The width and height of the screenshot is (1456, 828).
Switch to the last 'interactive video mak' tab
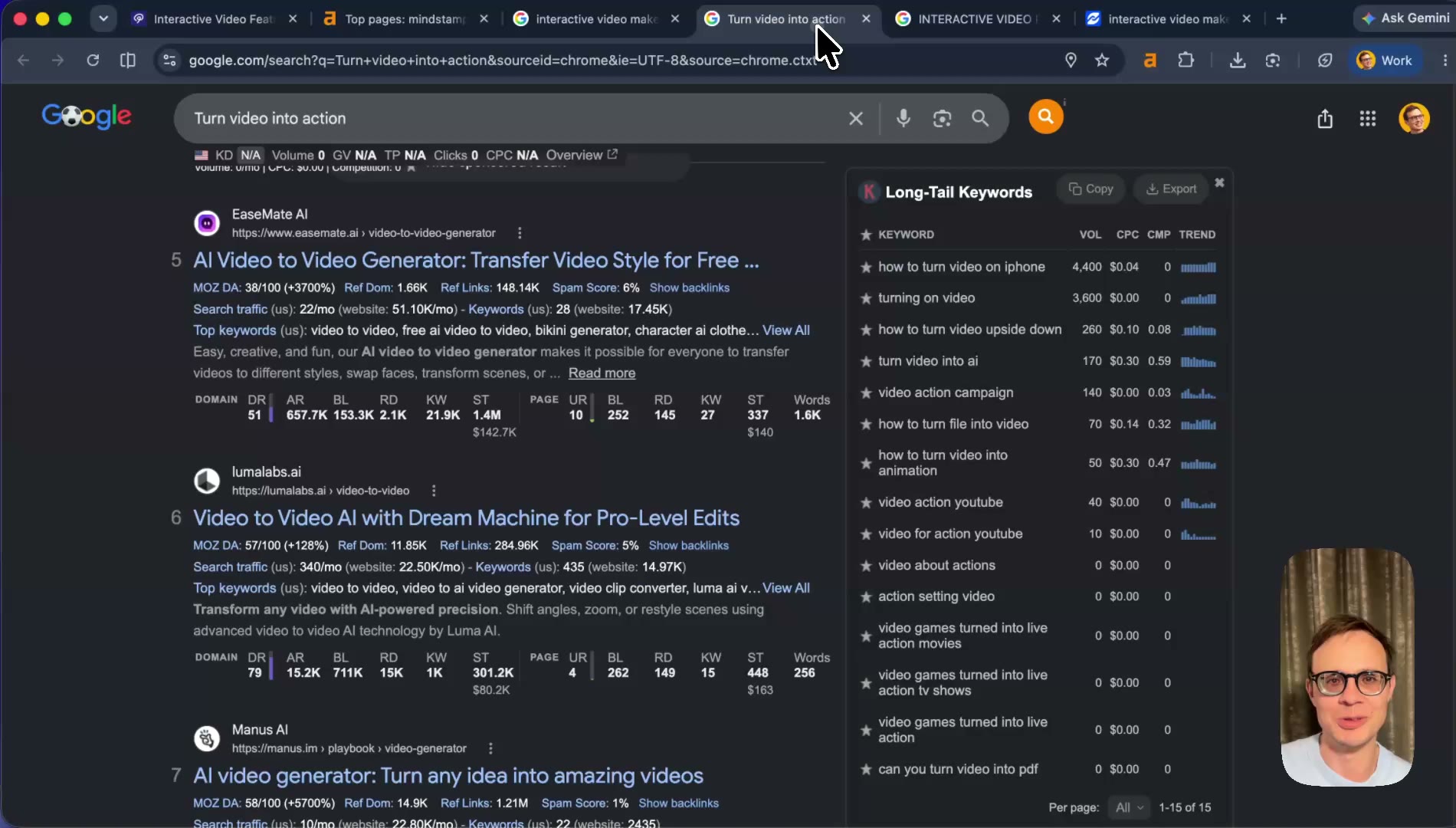[1169, 18]
